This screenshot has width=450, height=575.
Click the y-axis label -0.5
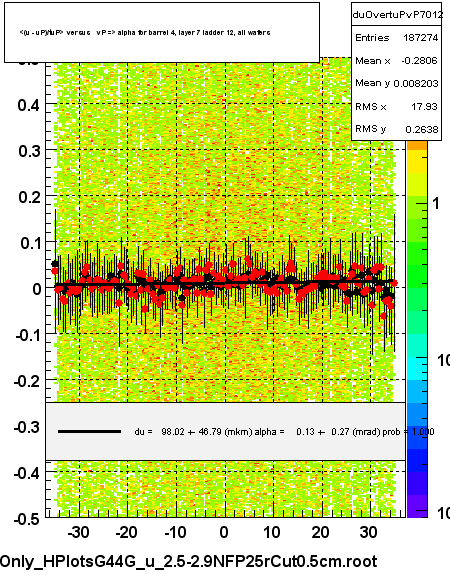27,519
